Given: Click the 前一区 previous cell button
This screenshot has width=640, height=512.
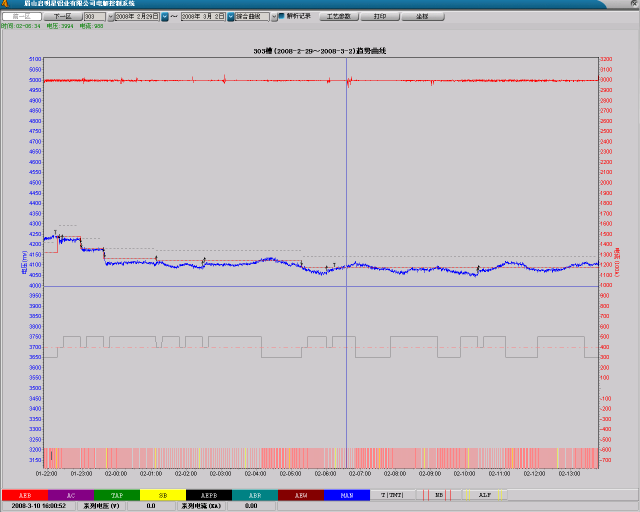Looking at the screenshot, I should tap(20, 17).
